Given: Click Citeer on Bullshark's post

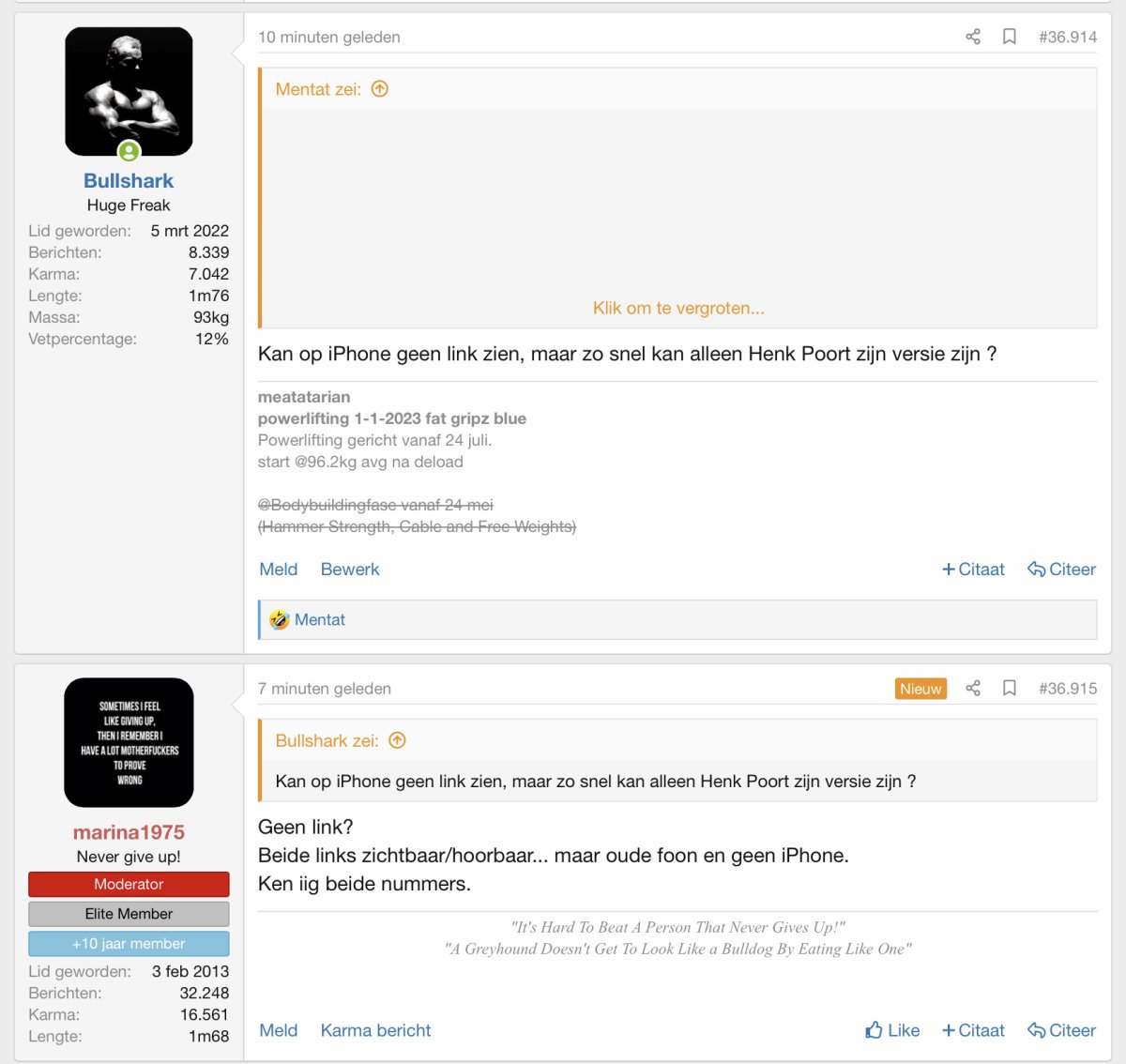Looking at the screenshot, I should click(x=1062, y=570).
